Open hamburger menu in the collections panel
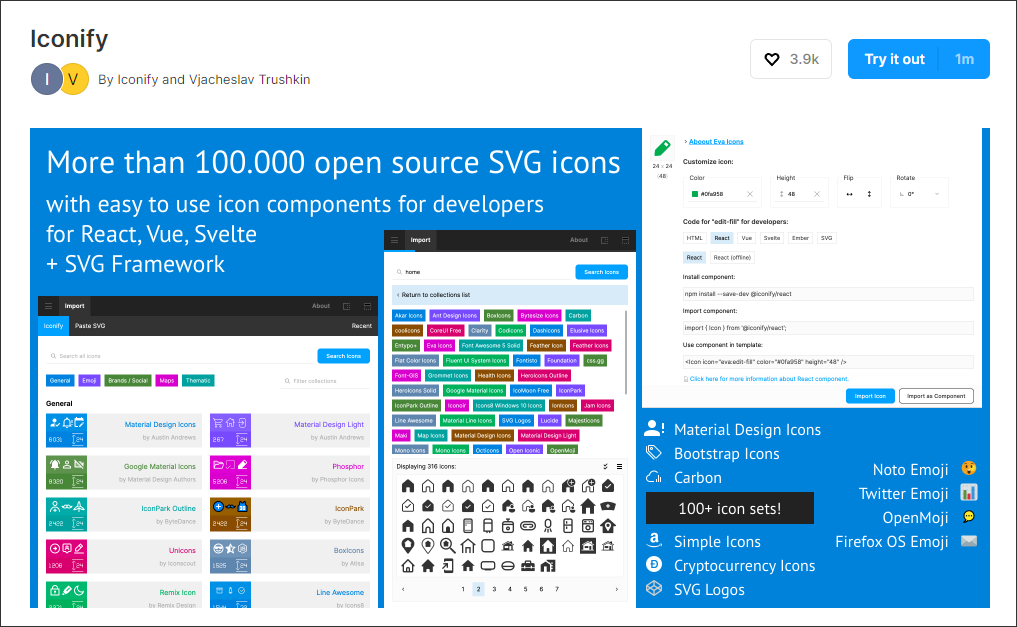 [x=49, y=306]
